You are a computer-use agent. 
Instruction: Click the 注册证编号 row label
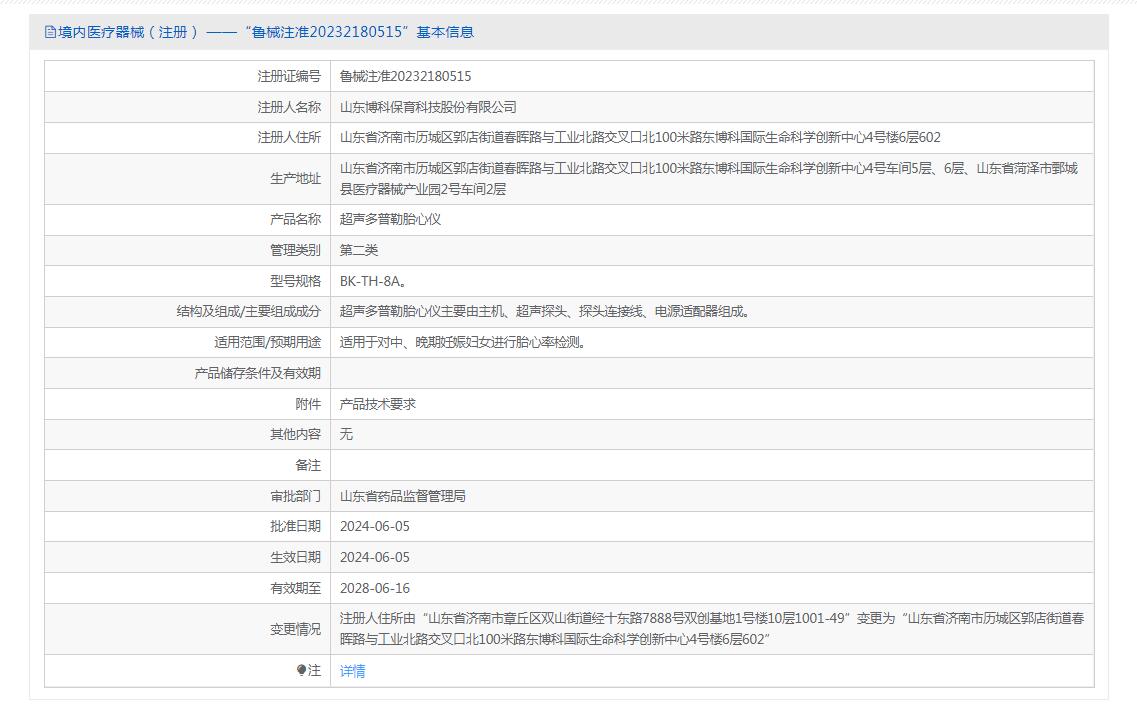(x=288, y=76)
